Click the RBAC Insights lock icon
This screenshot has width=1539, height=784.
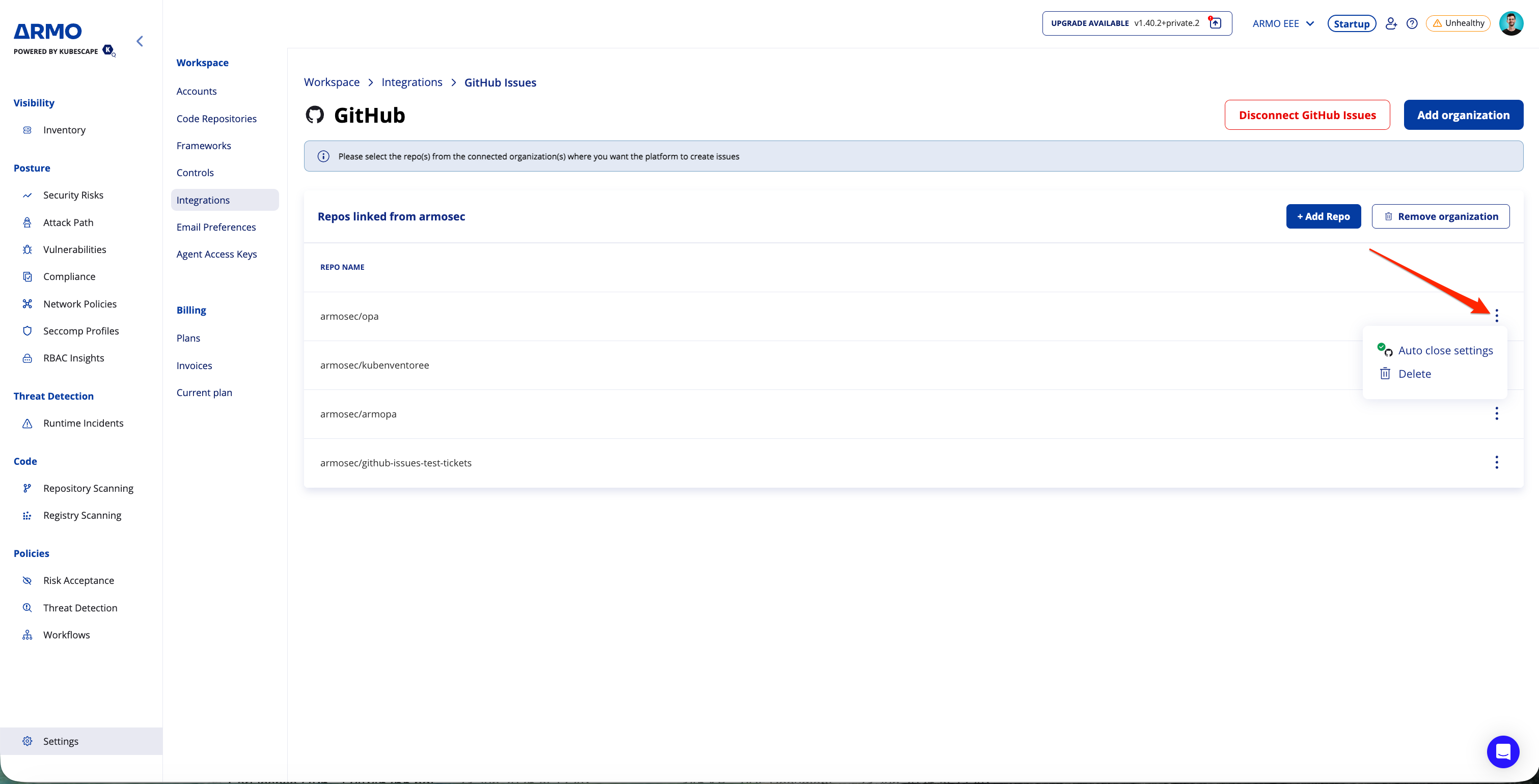27,358
